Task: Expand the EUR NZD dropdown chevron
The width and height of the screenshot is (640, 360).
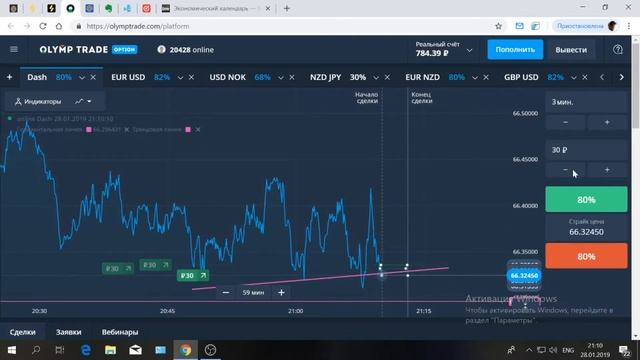Action: pyautogui.click(x=475, y=78)
